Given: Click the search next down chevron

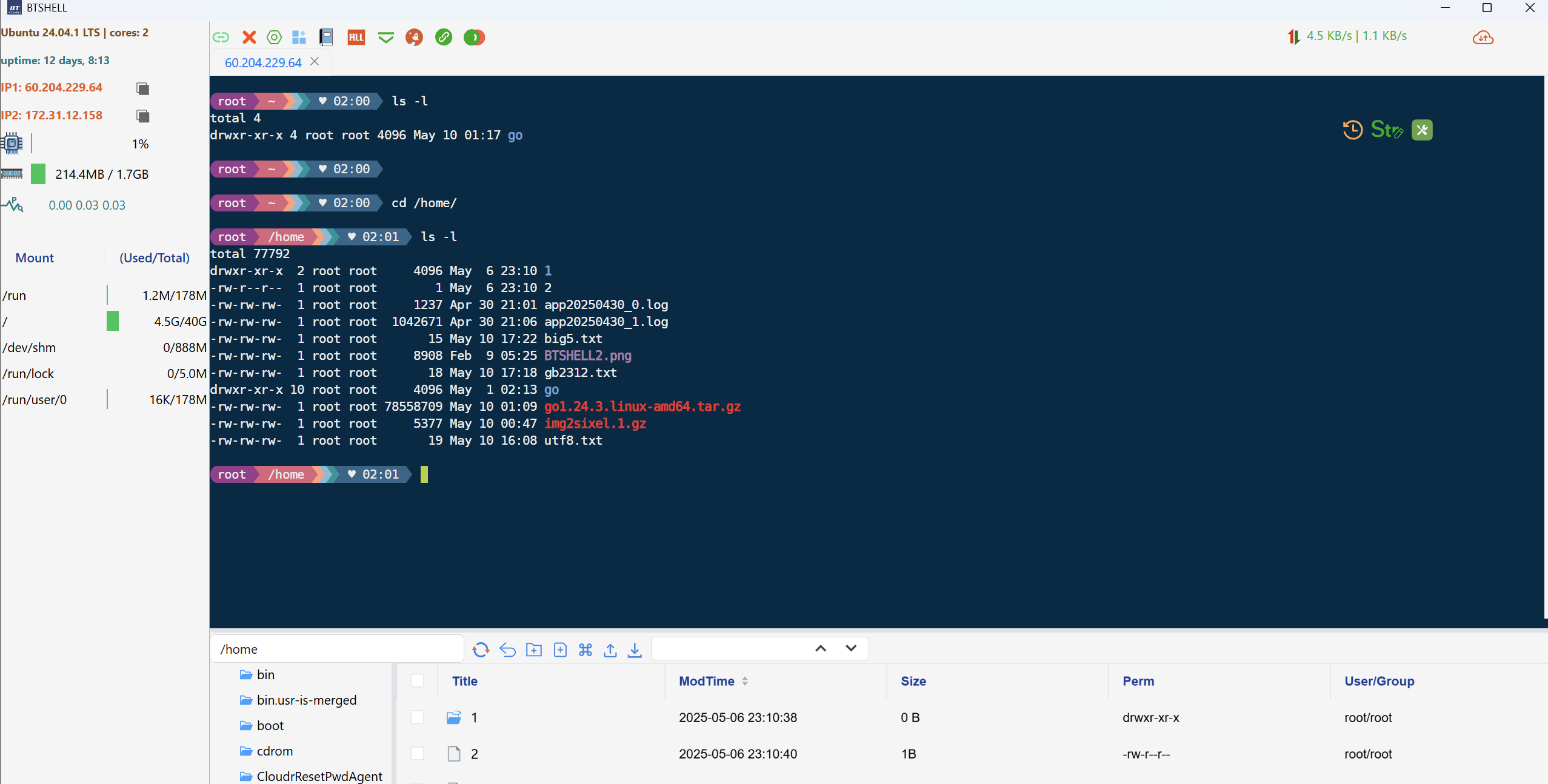Looking at the screenshot, I should tap(851, 648).
